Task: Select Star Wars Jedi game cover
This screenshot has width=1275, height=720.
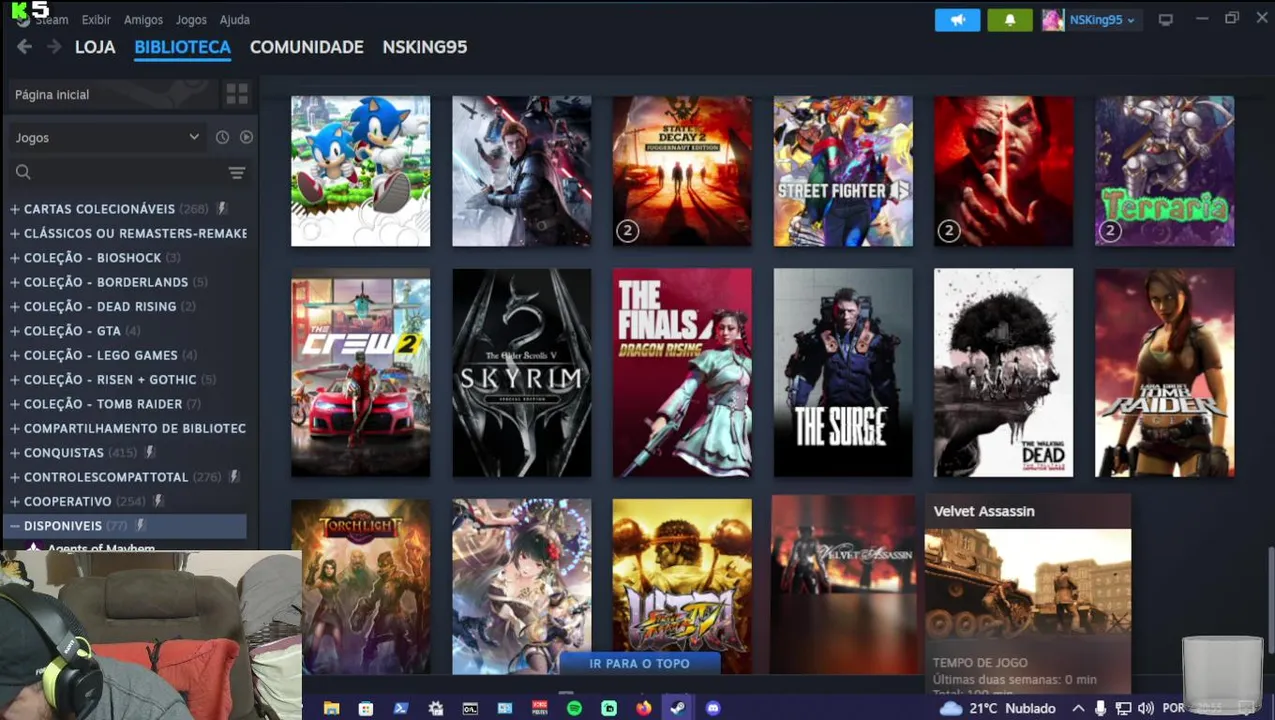Action: [522, 171]
